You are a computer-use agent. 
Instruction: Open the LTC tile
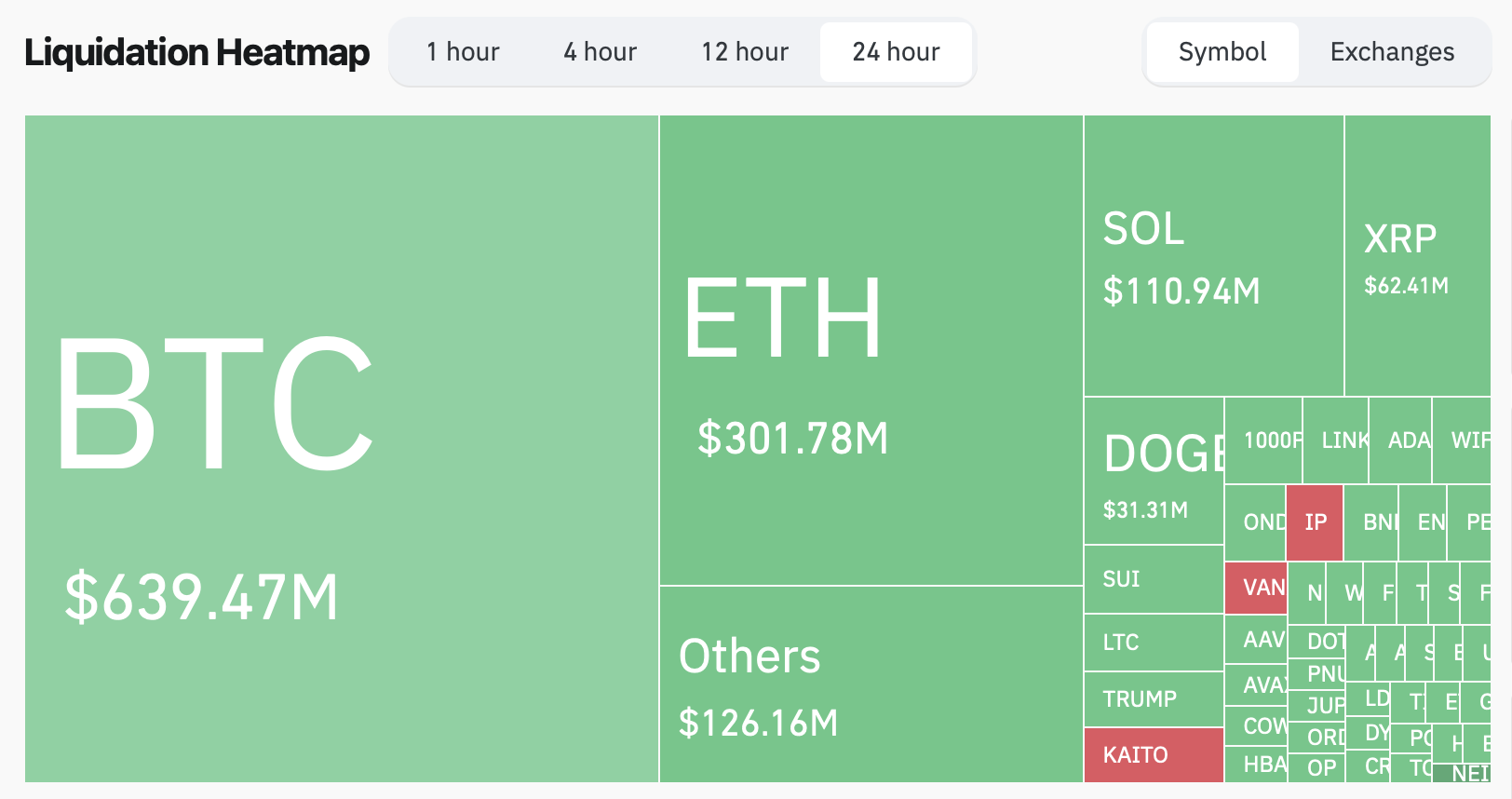click(1154, 643)
